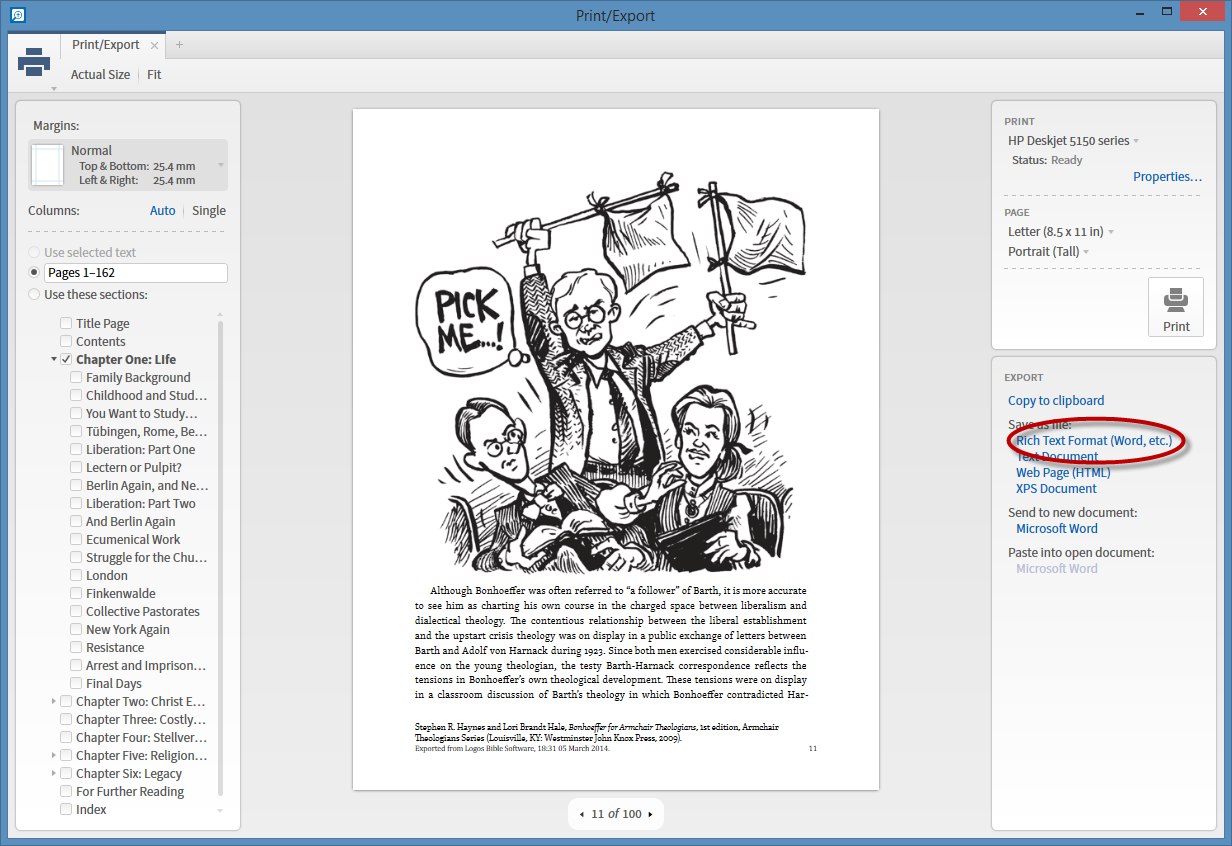Viewport: 1232px width, 846px height.
Task: Check the Resistance checkbox
Action: (76, 648)
